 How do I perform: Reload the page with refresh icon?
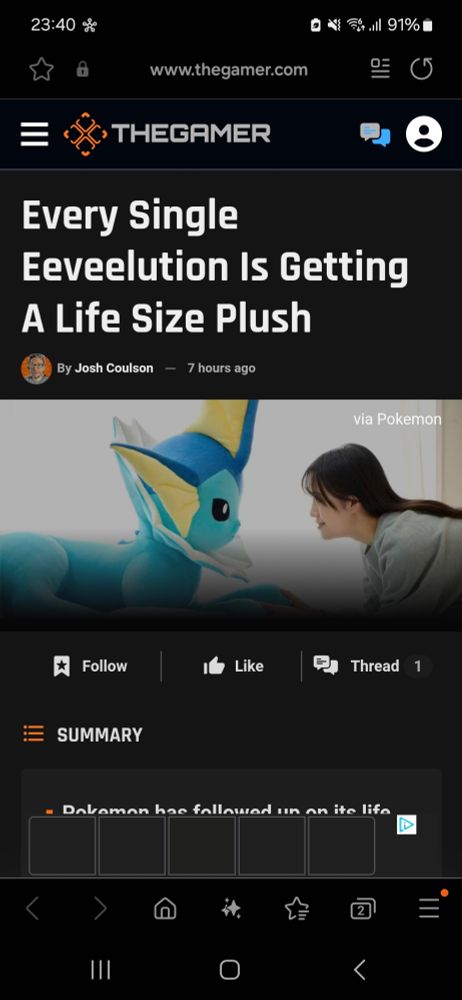coord(421,69)
